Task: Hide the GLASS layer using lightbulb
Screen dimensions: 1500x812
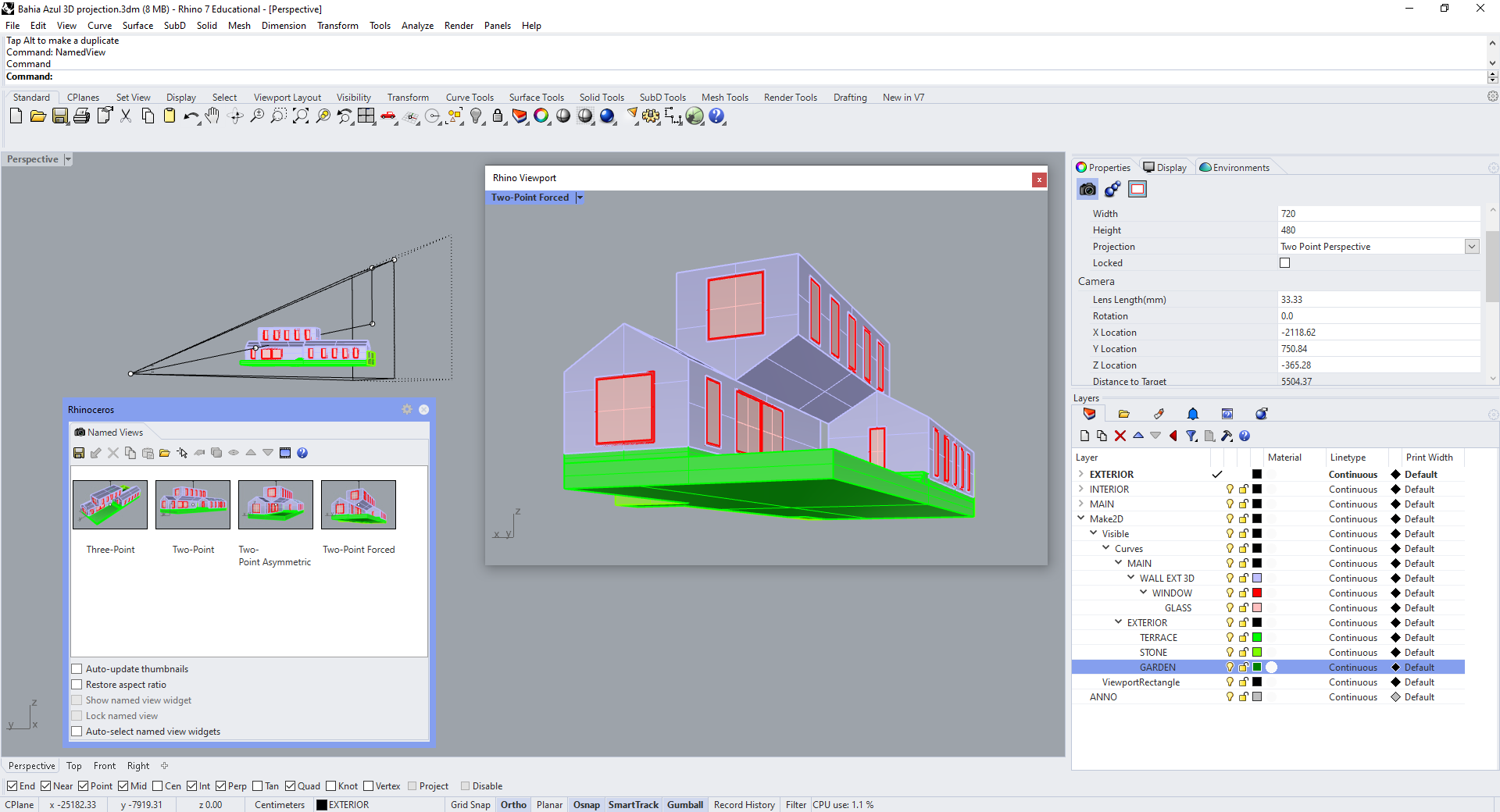Action: [x=1230, y=608]
